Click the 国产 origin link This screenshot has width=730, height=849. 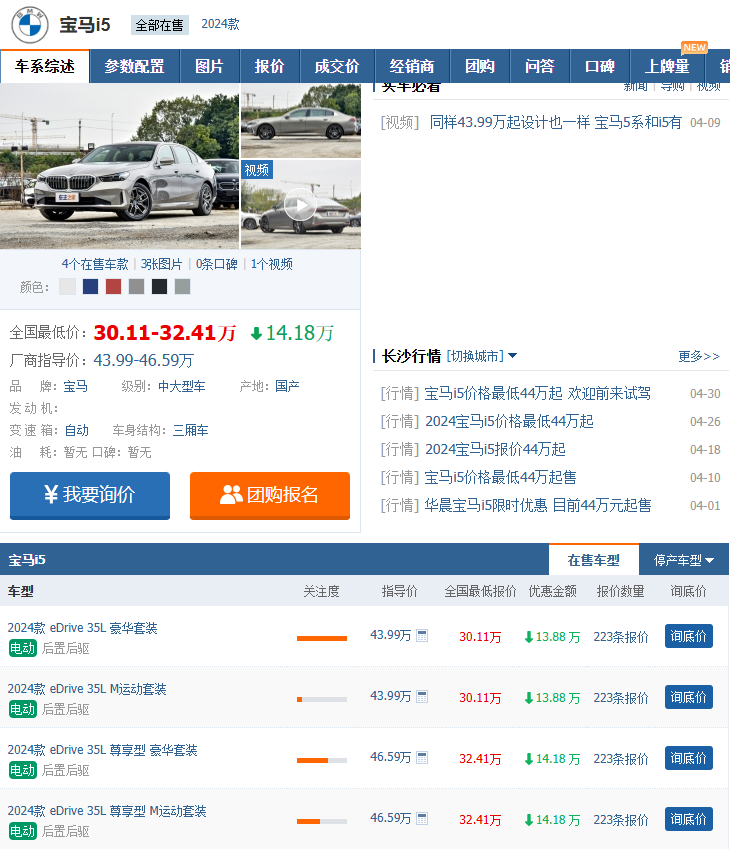[287, 387]
